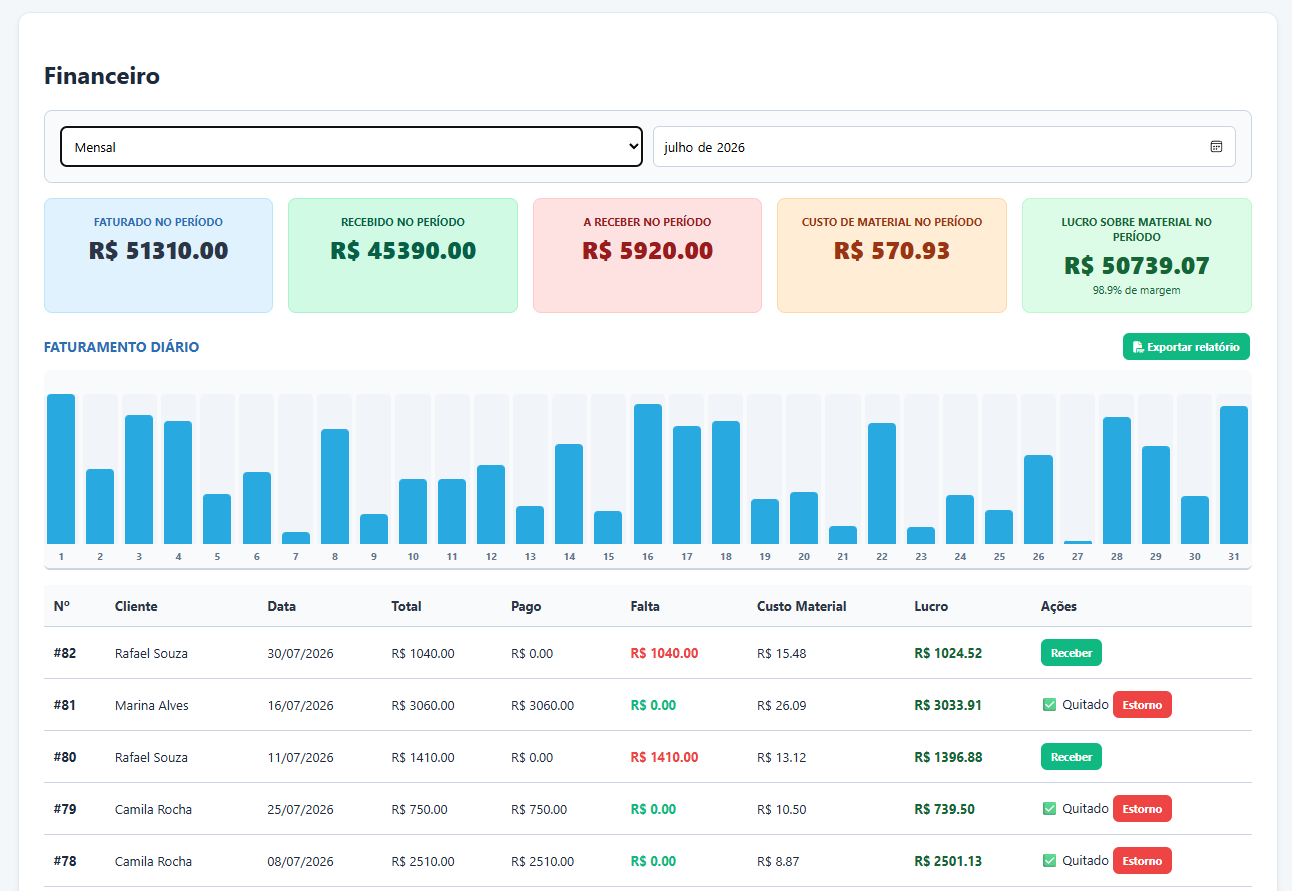
Task: Click date 08/07/2026
Action: tap(300, 861)
